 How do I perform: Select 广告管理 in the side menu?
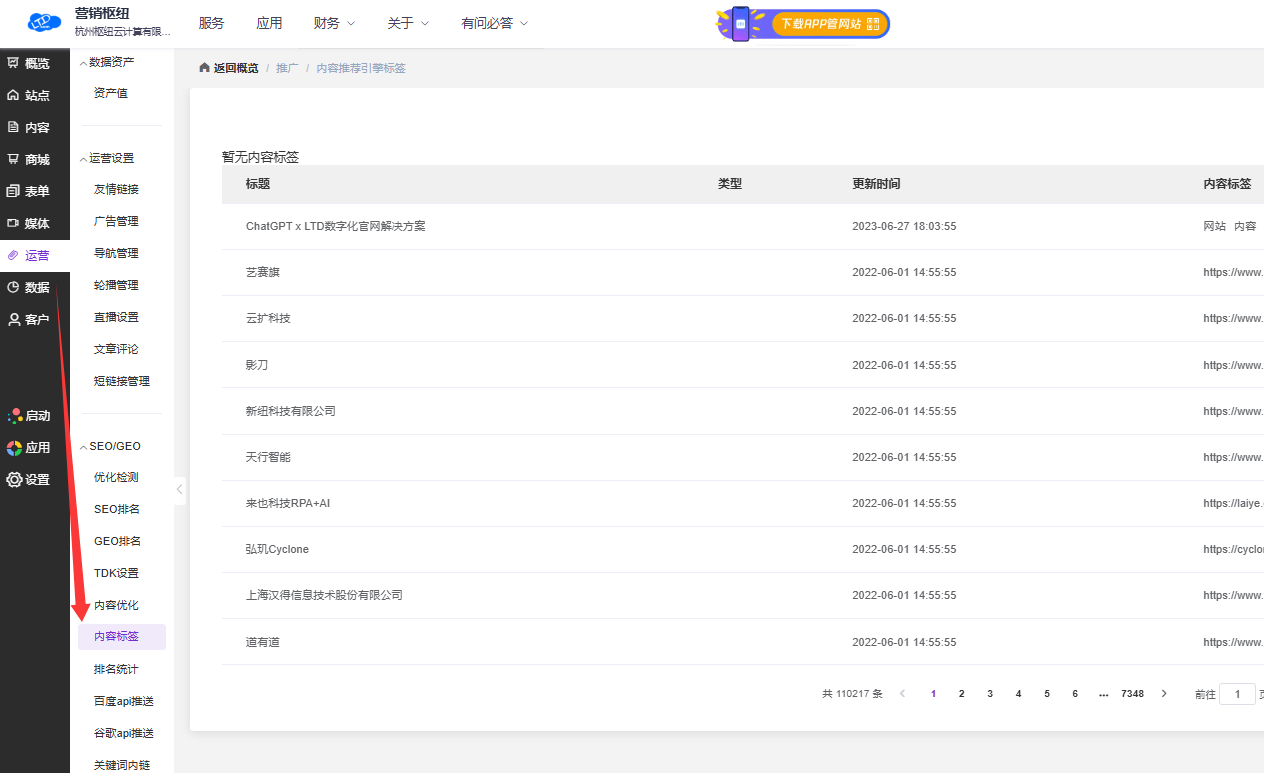click(x=116, y=221)
